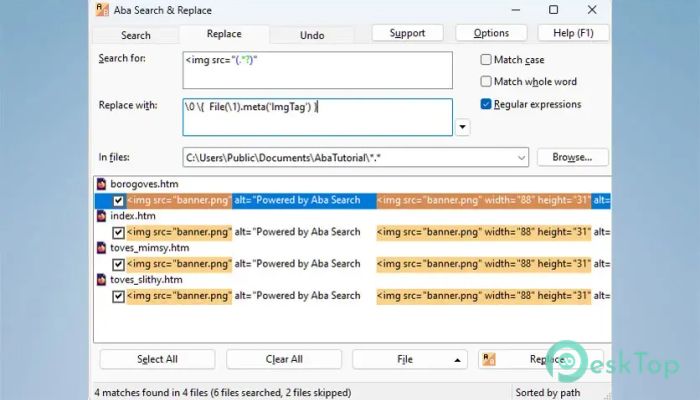Open the File button menu
Screen dimensions: 700x400
click(410, 359)
